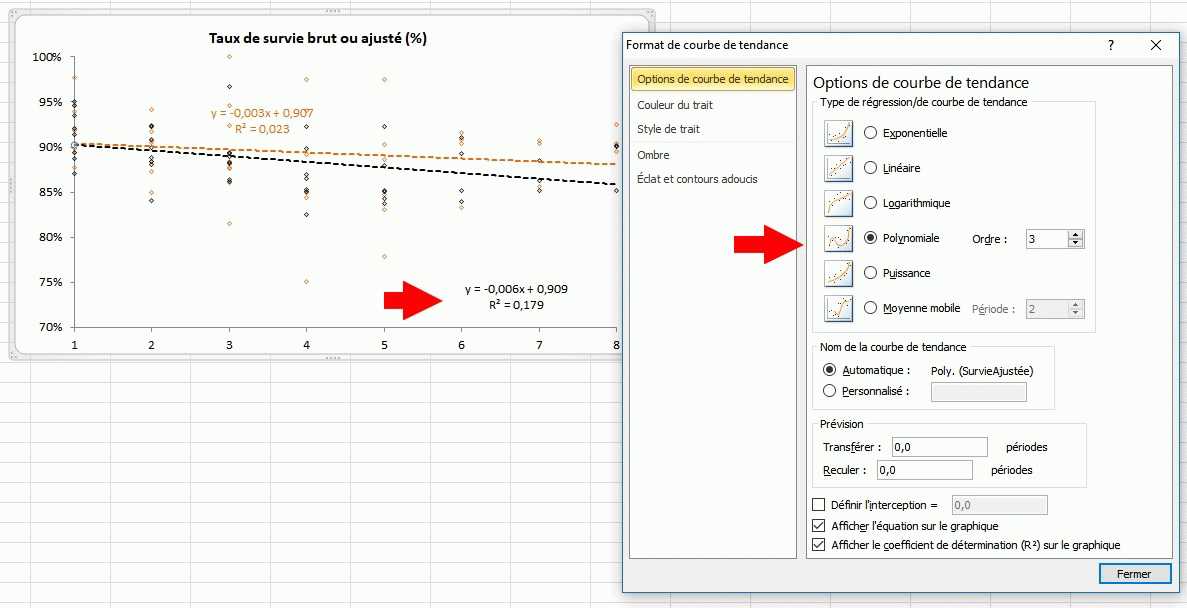Viewport: 1187px width, 608px height.
Task: Click the Logarithmique trendline icon
Action: tap(838, 203)
